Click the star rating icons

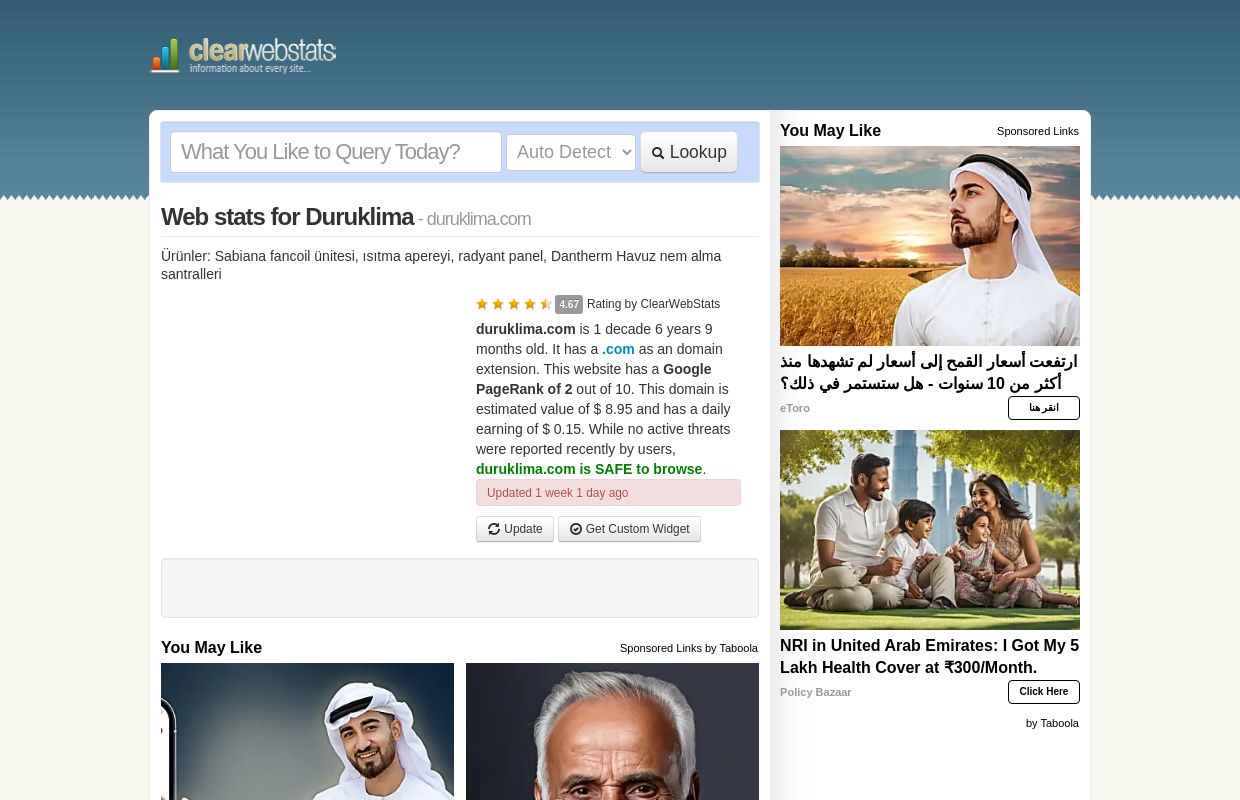coord(514,304)
